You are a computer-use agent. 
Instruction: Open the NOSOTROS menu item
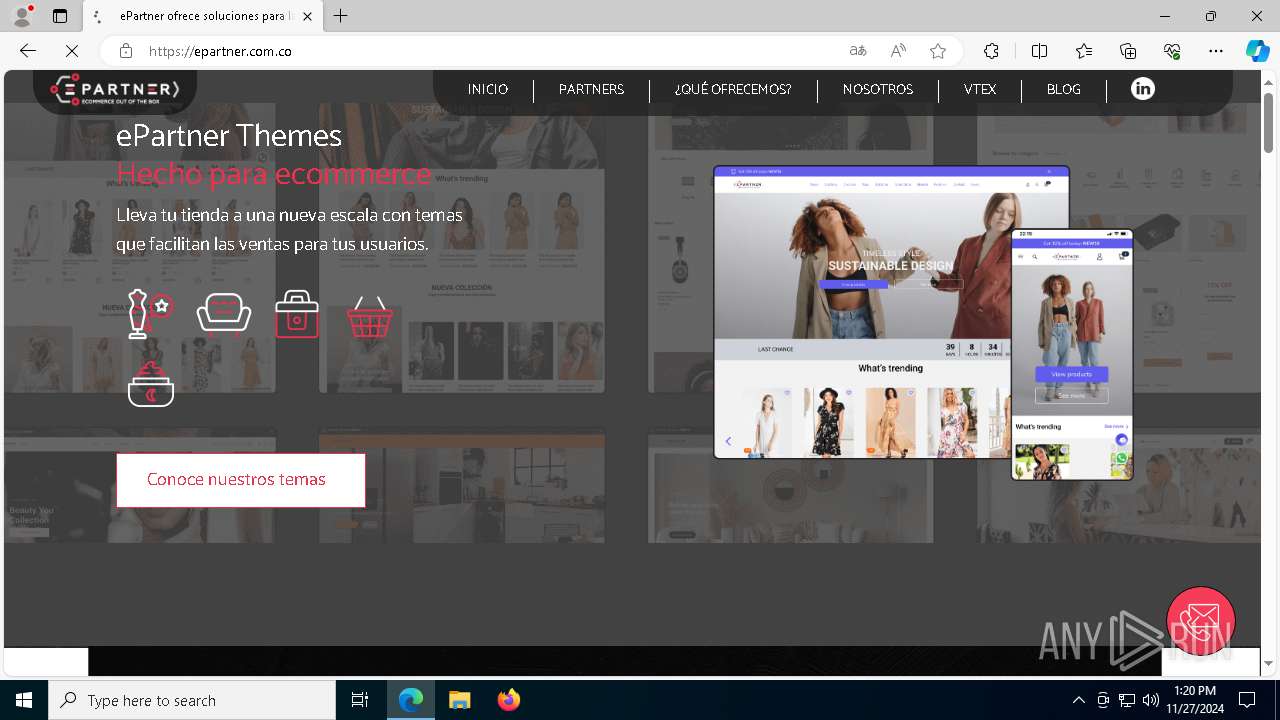pos(878,89)
